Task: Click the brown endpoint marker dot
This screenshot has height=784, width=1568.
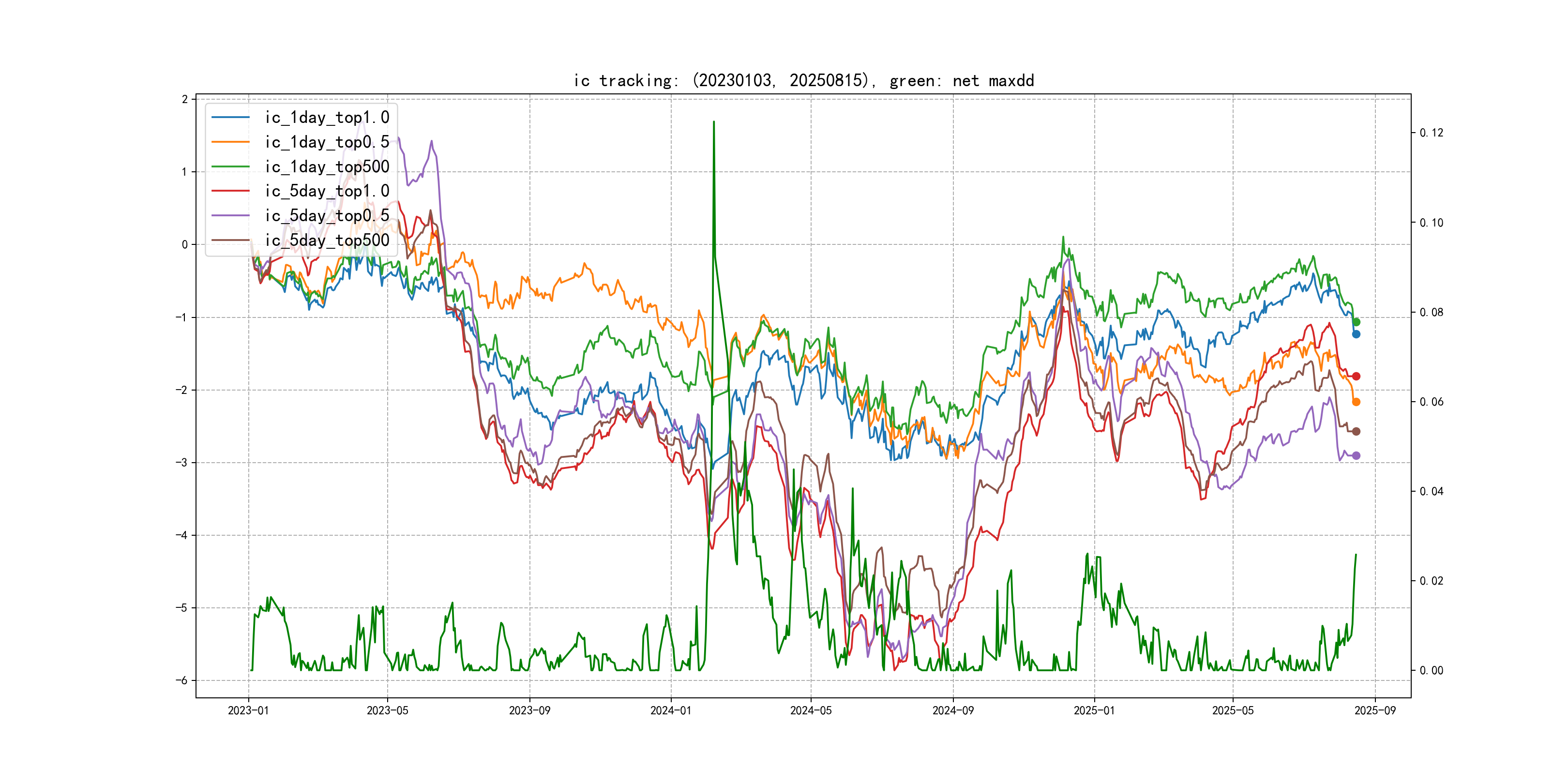Action: point(1356,432)
